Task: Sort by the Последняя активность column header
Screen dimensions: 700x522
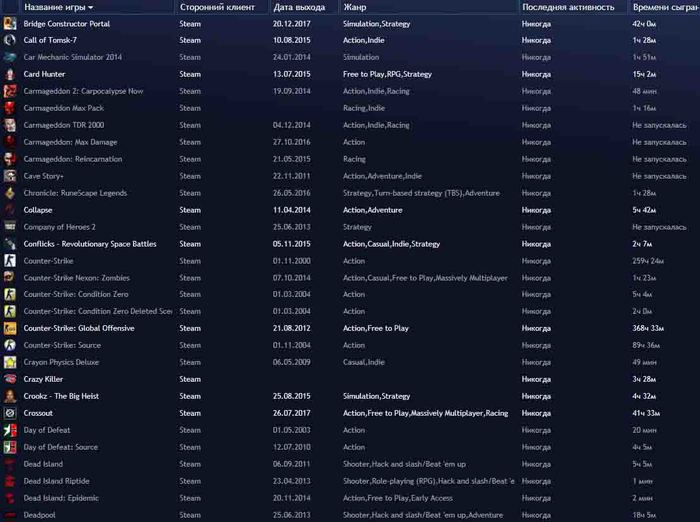Action: tap(574, 7)
